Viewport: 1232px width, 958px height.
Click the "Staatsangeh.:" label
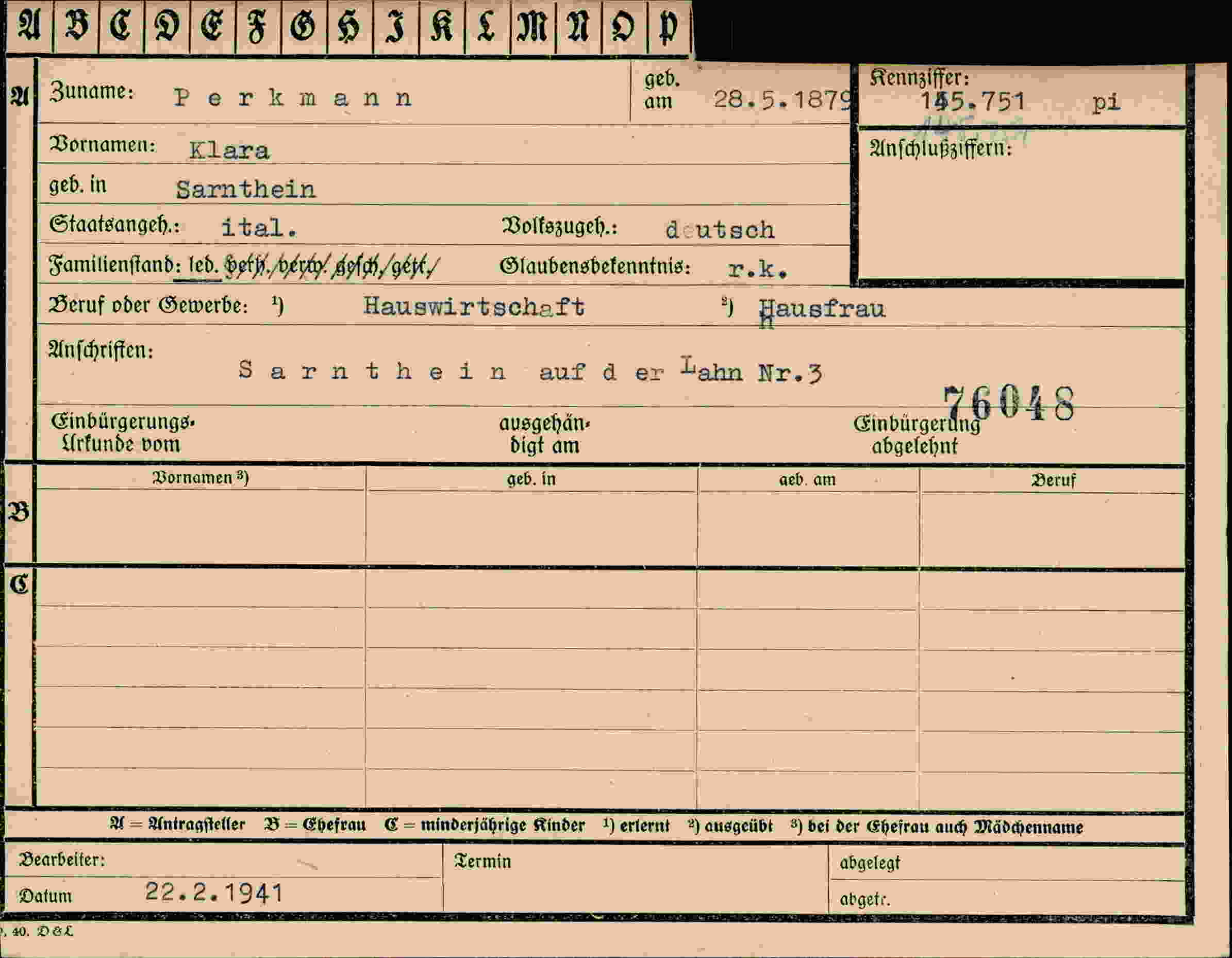click(x=114, y=225)
